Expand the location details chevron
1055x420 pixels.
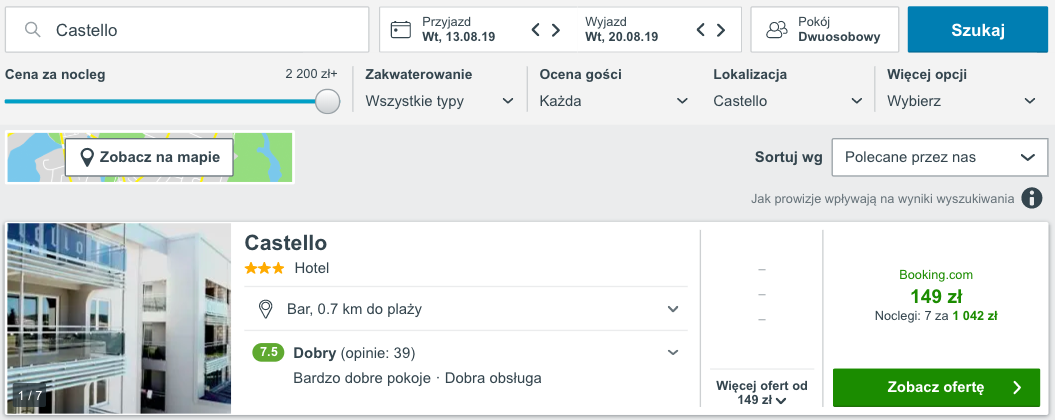coord(673,309)
